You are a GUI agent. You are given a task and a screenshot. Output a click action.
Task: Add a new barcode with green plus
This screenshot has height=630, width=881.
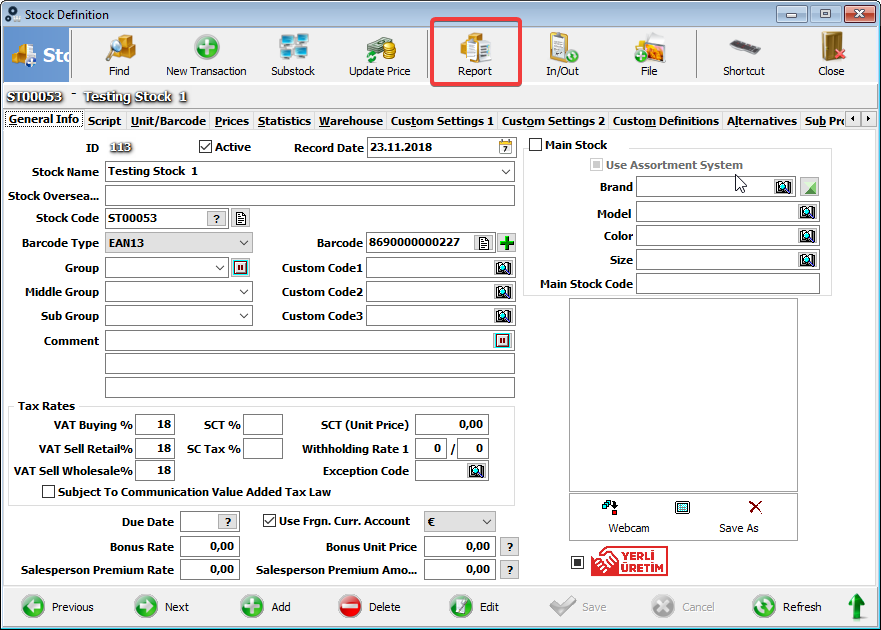pyautogui.click(x=507, y=243)
